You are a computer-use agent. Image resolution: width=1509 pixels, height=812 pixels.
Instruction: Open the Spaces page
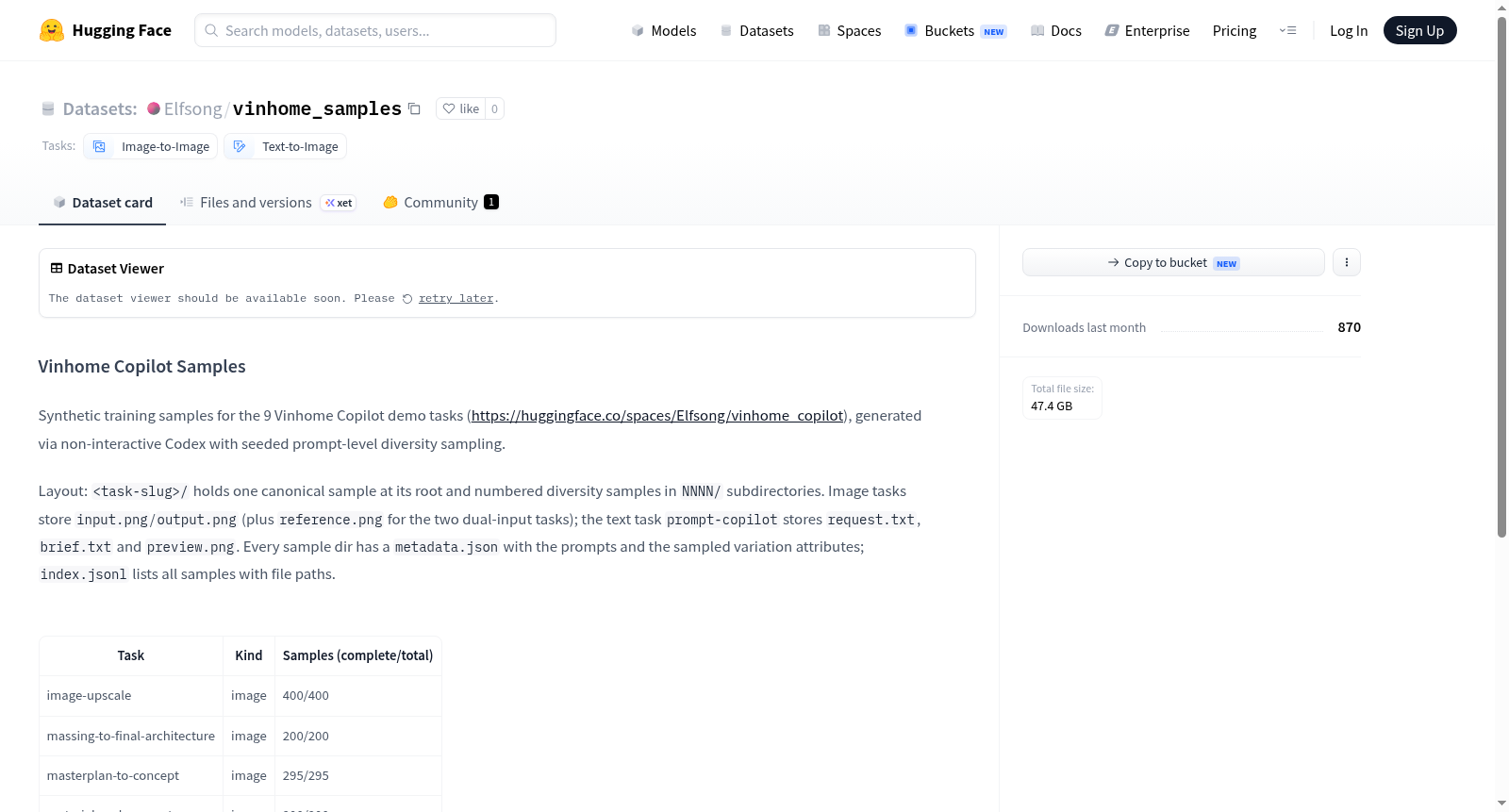[x=850, y=30]
